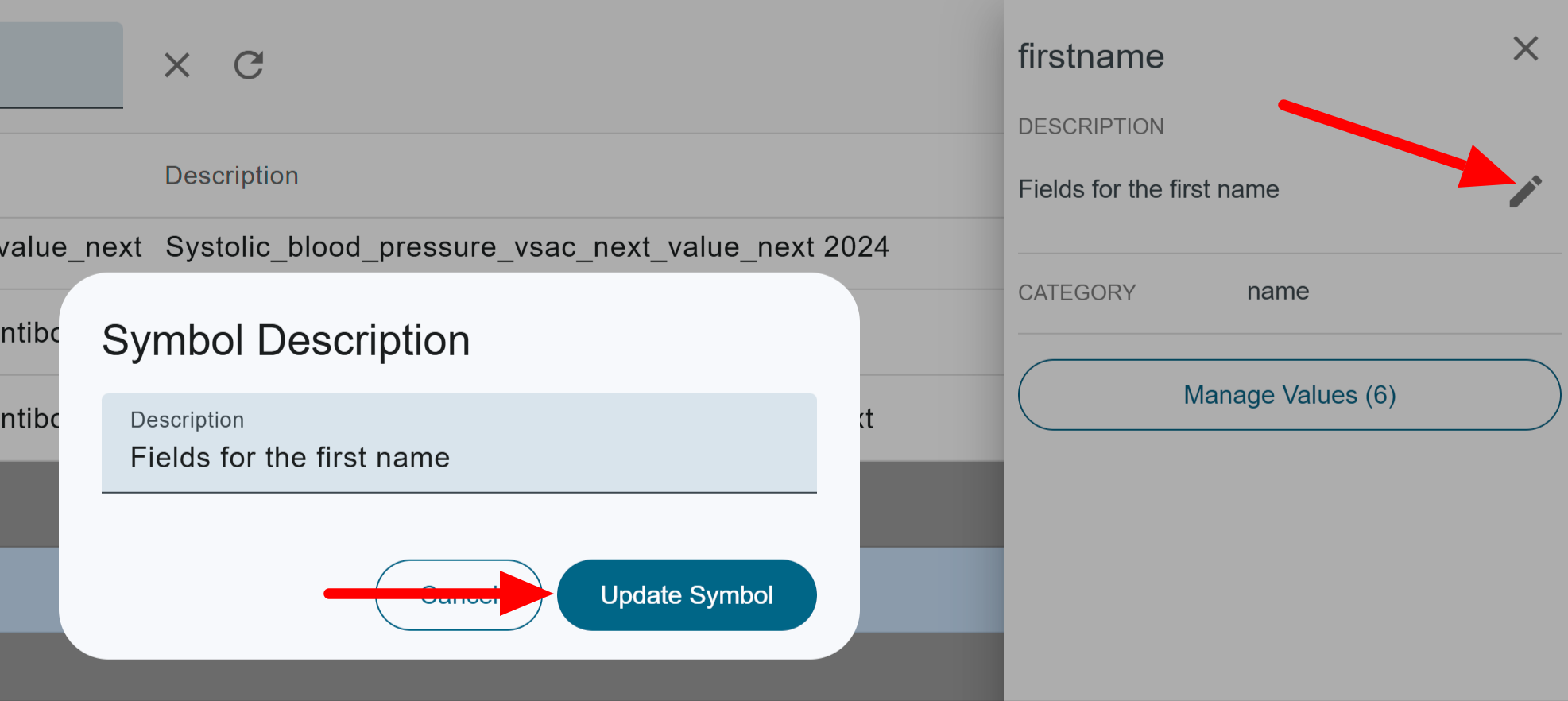Click the Description field floating label

(187, 420)
